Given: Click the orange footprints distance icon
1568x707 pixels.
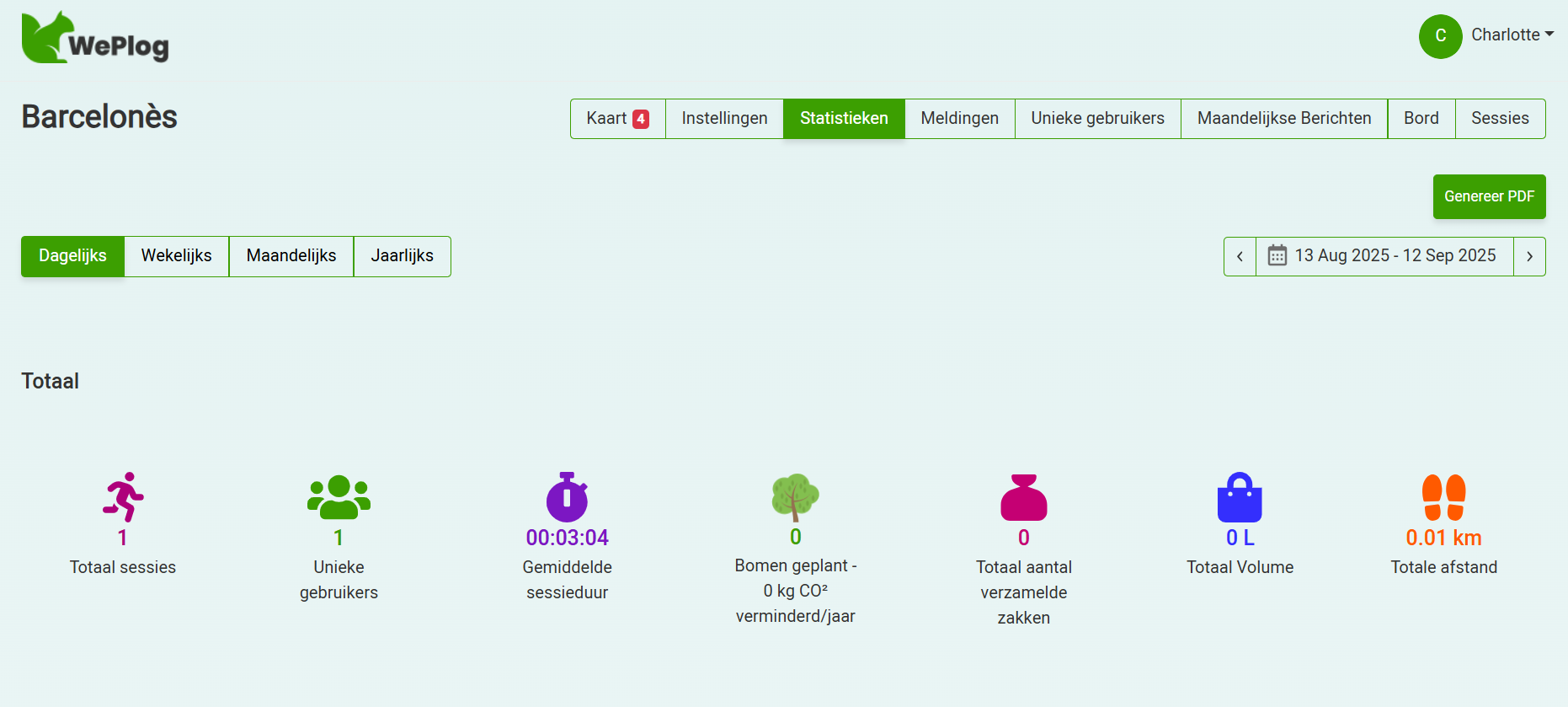Looking at the screenshot, I should (x=1443, y=497).
